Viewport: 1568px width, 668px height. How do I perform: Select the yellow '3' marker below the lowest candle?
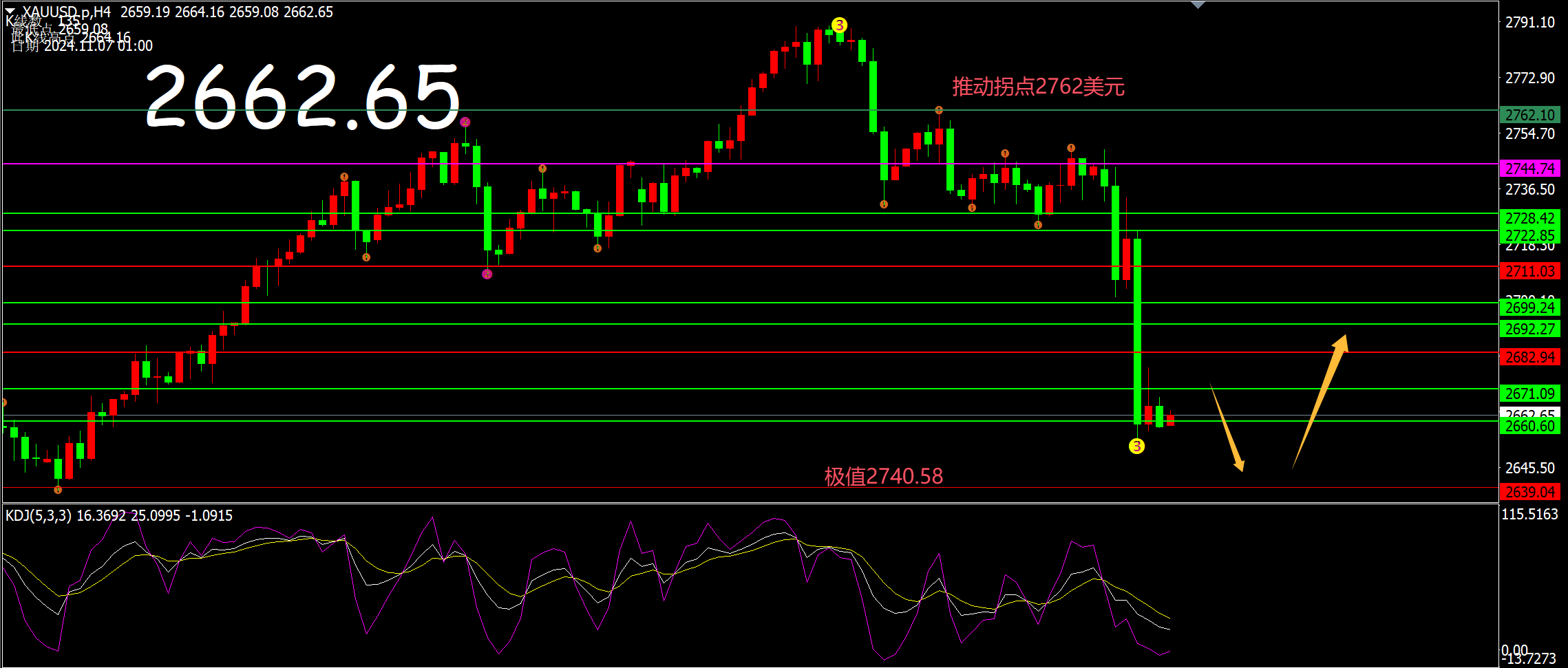tap(1136, 446)
